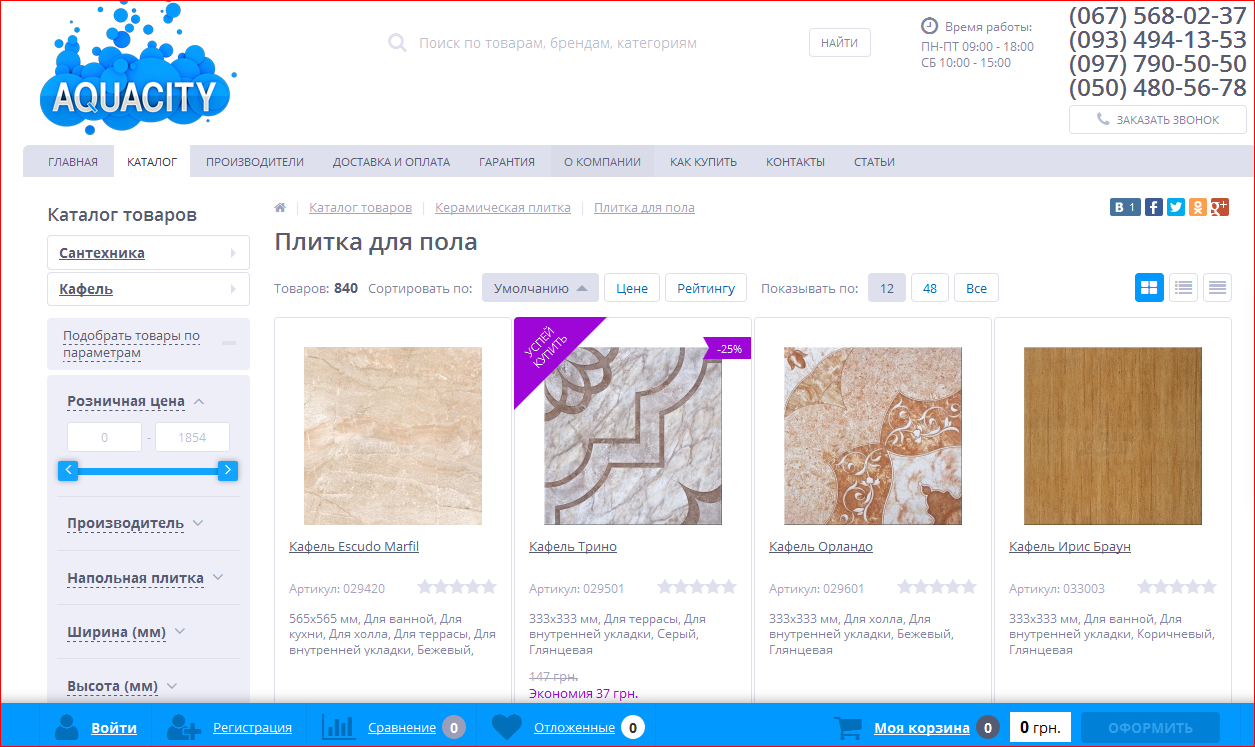This screenshot has width=1255, height=747.
Task: Share via Odnoklassniki orange icon
Action: [1197, 207]
